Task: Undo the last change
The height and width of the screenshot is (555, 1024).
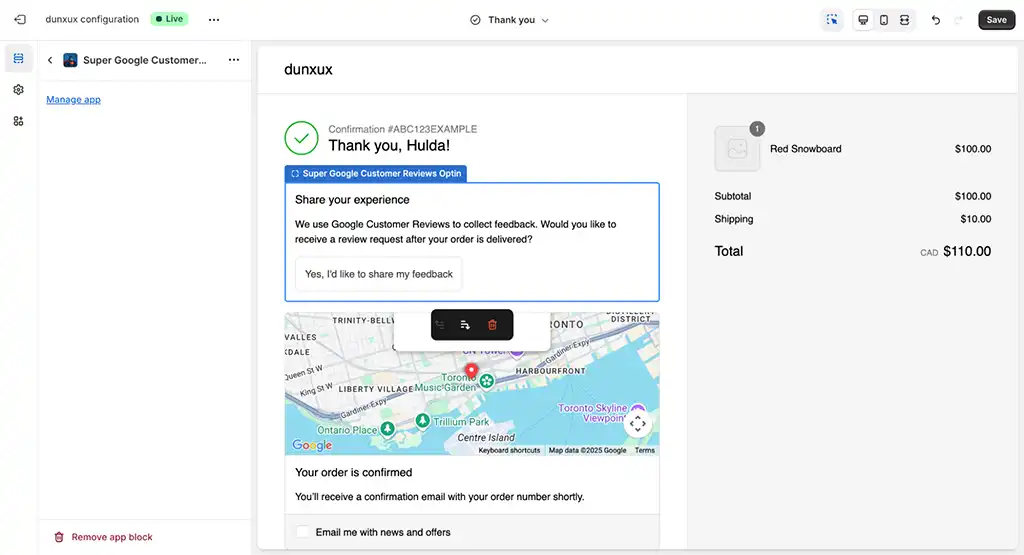Action: pos(935,20)
